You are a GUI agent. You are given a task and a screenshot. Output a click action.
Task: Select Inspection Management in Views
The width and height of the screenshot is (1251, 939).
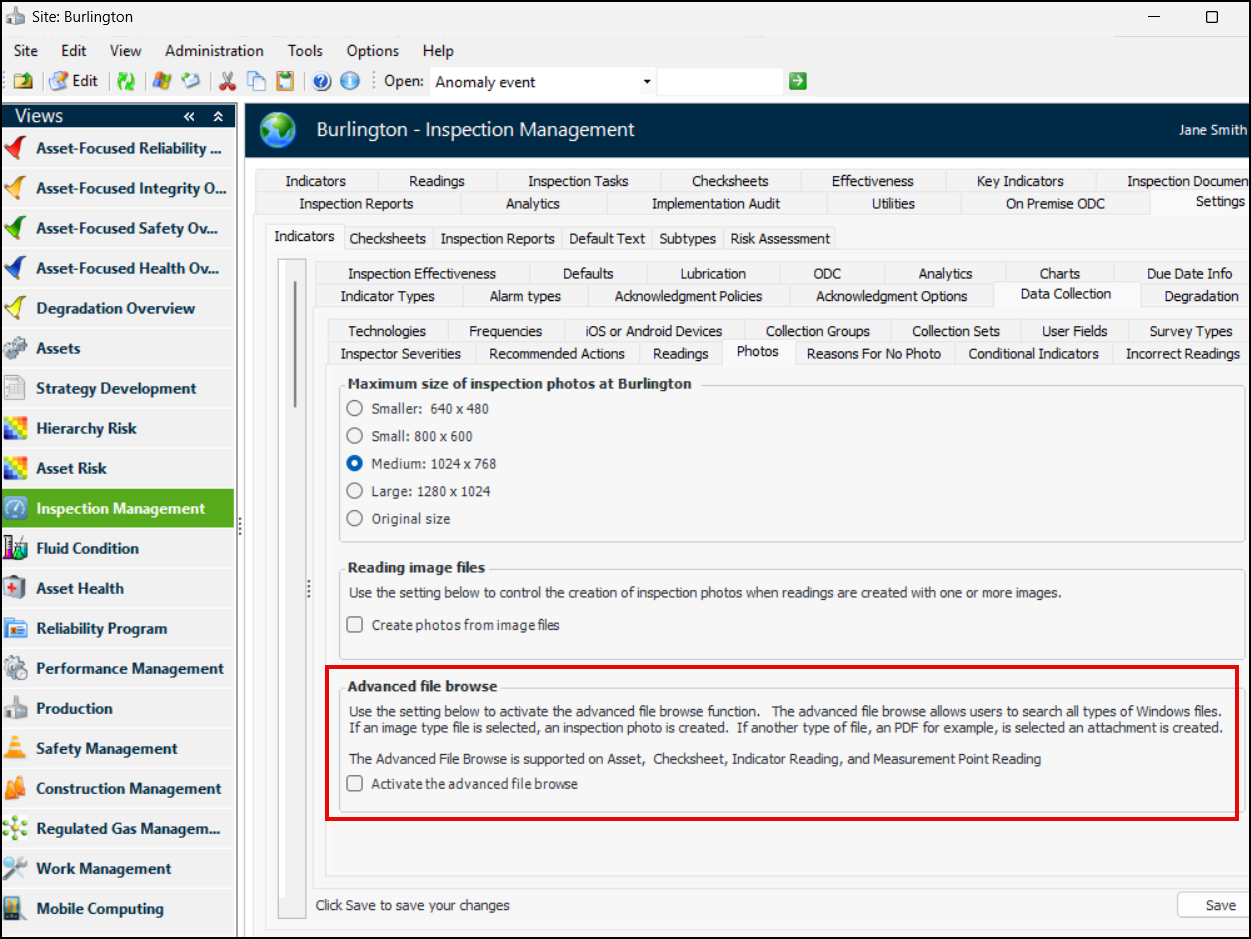click(118, 508)
